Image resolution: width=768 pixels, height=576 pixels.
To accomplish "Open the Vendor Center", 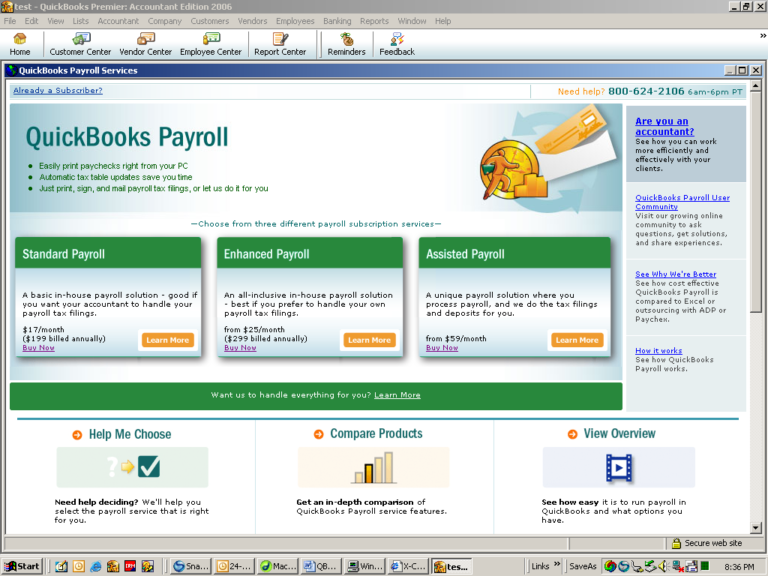I will pos(145,44).
